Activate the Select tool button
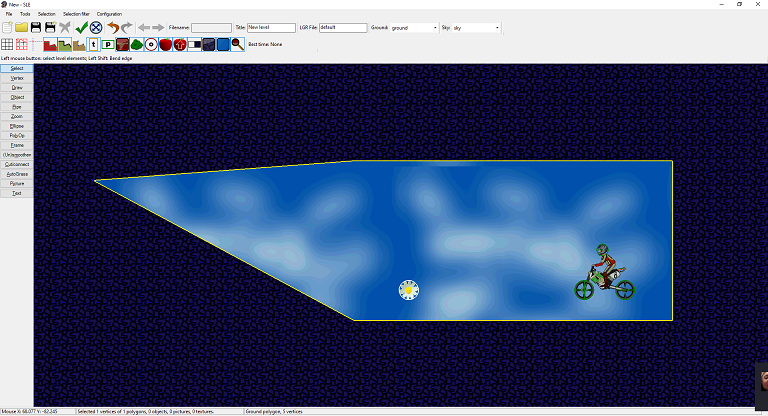This screenshot has width=768, height=416. coord(17,69)
